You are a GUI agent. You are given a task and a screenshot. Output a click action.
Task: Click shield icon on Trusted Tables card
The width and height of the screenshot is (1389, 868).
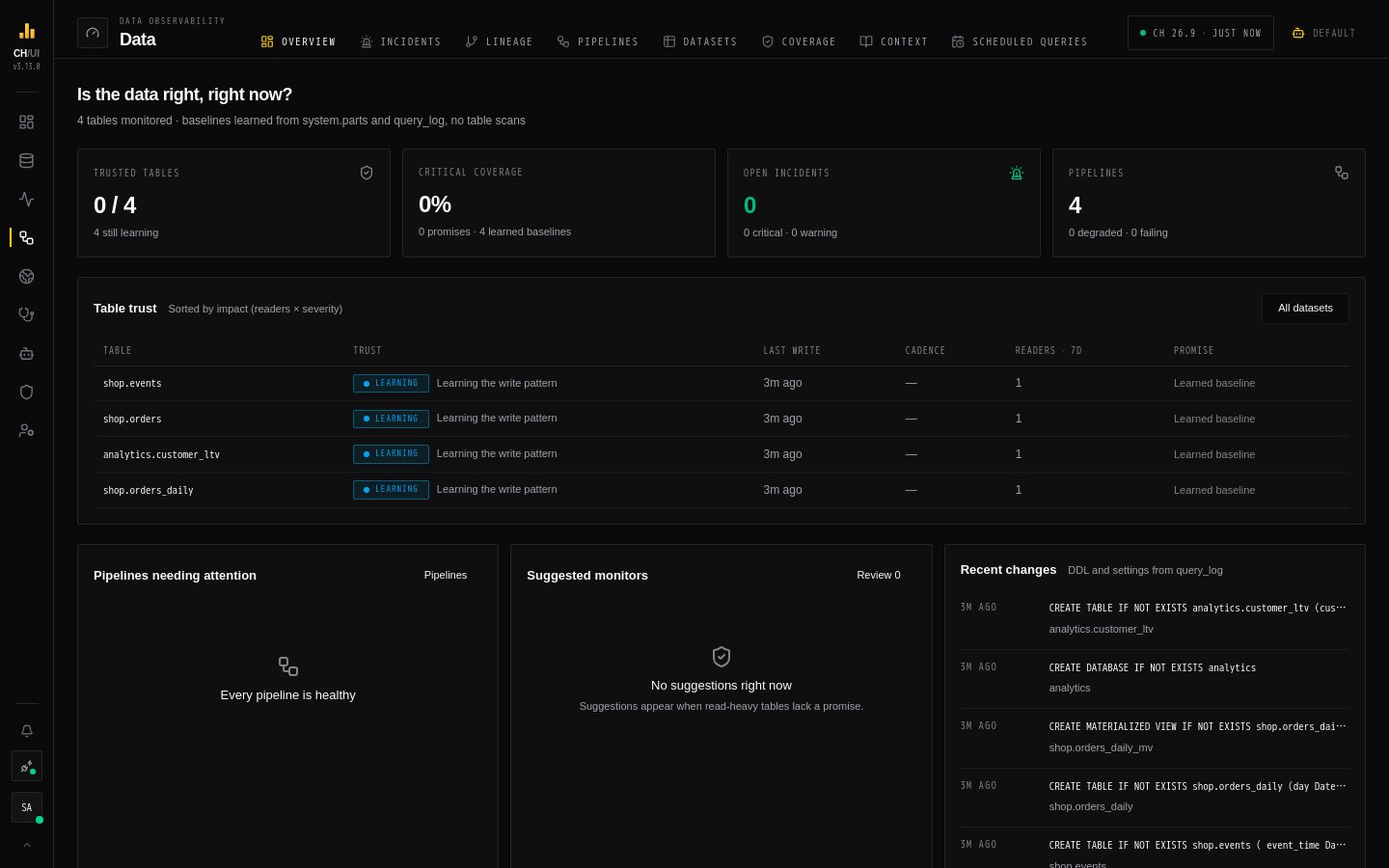click(x=367, y=173)
